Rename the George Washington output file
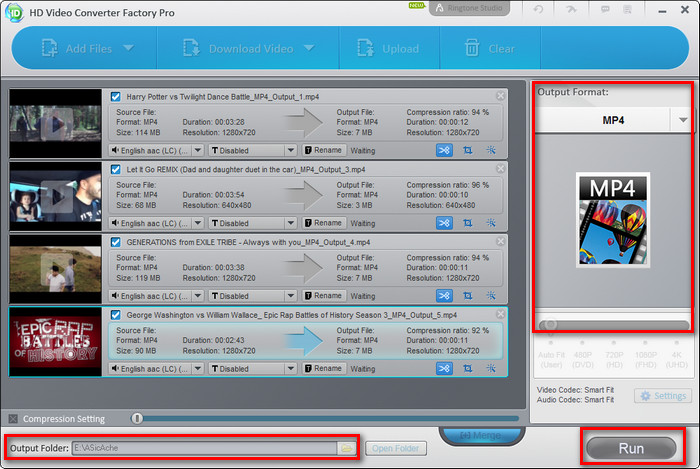This screenshot has height=469, width=700. [323, 369]
